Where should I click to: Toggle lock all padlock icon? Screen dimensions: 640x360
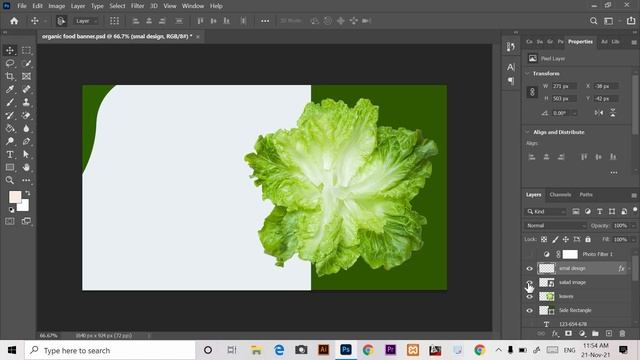[x=588, y=239]
